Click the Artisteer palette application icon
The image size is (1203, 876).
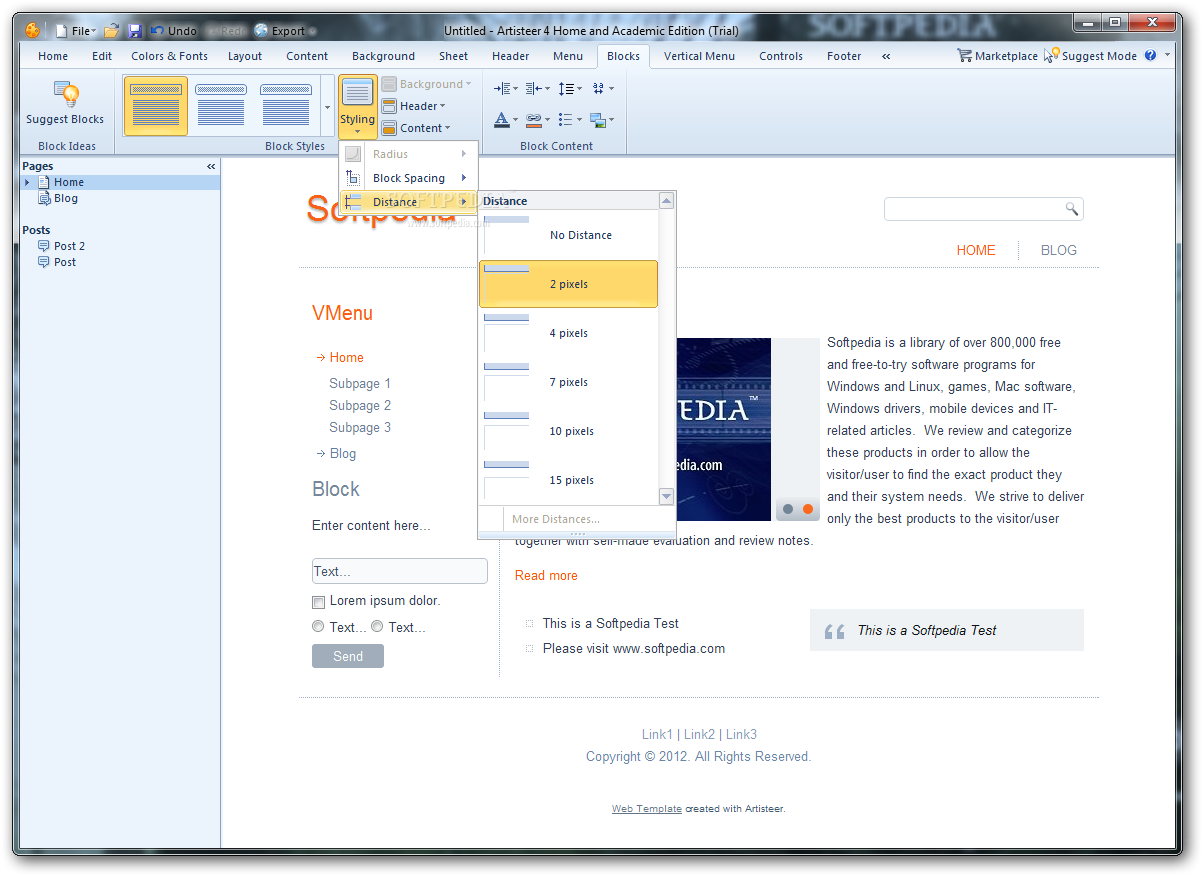pyautogui.click(x=33, y=30)
